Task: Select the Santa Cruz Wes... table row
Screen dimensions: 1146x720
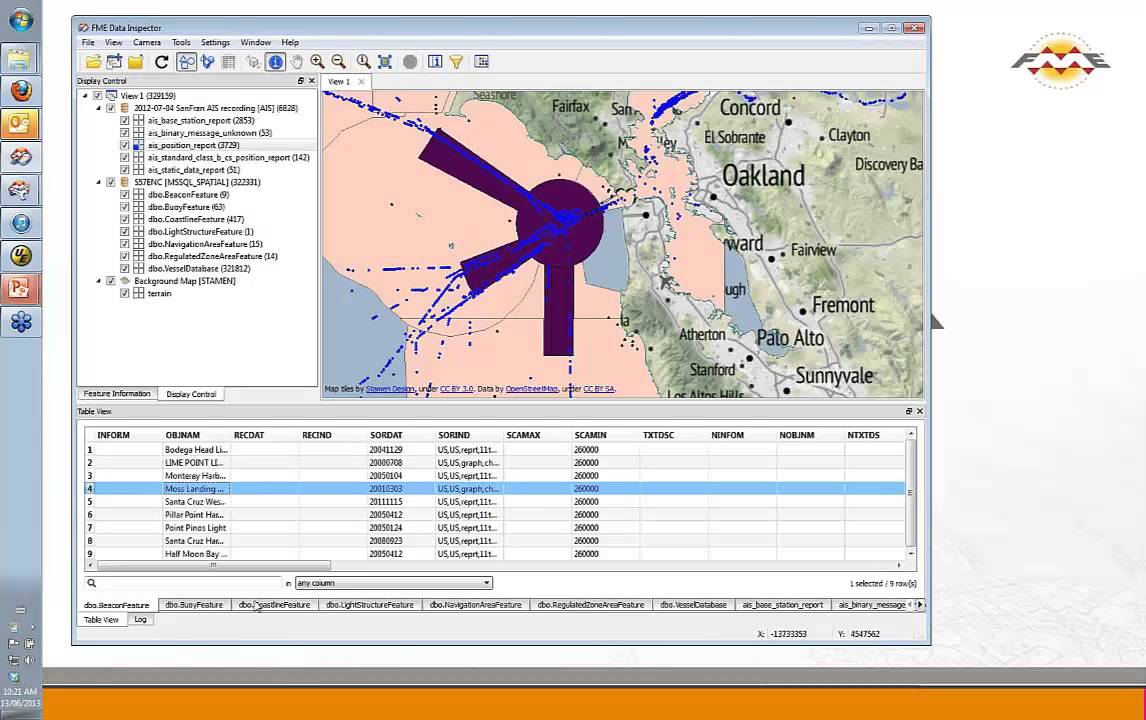Action: coord(496,501)
